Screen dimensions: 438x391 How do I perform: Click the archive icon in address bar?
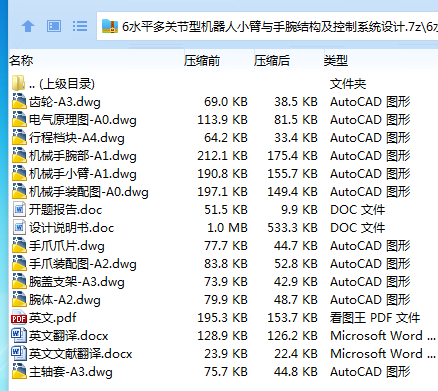110,26
